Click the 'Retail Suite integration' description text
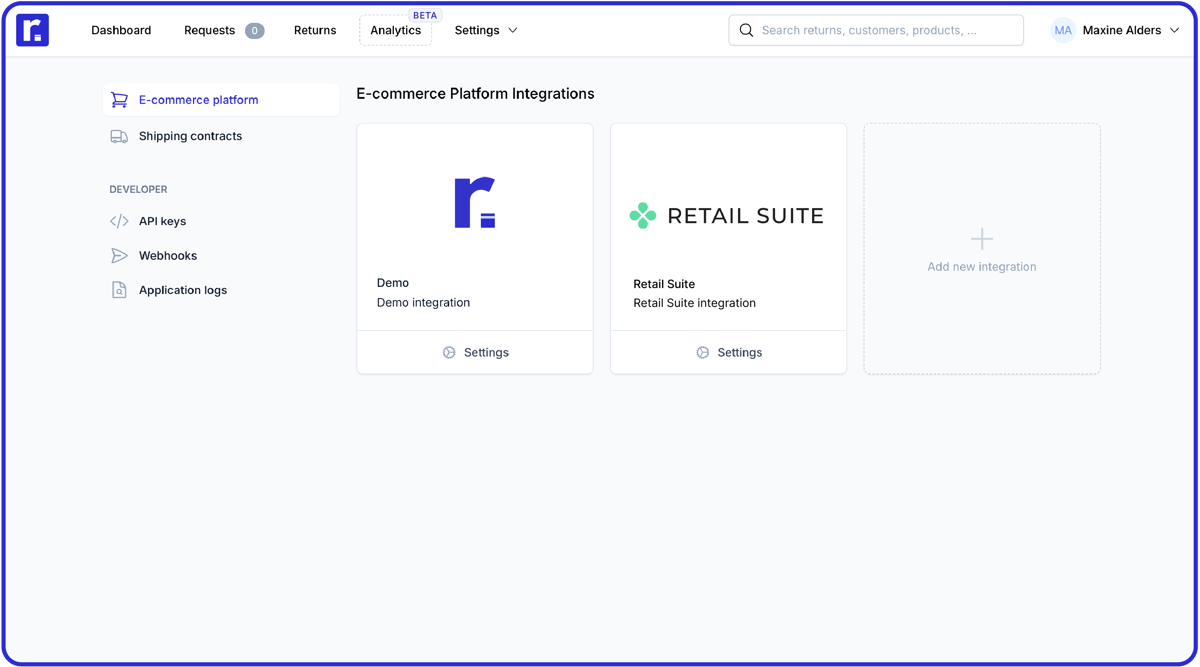 click(x=694, y=303)
